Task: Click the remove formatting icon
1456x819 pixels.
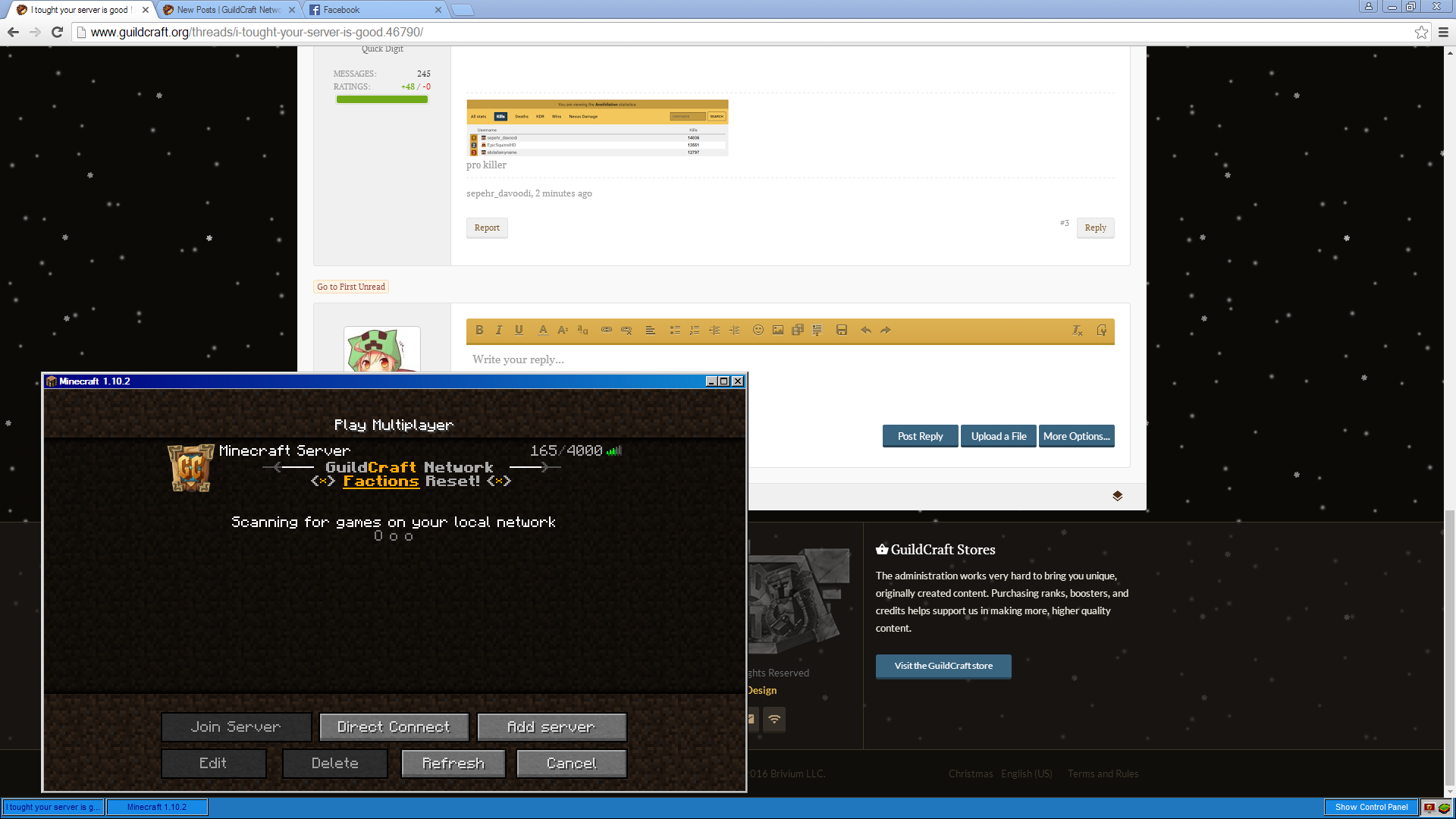Action: [x=1078, y=330]
